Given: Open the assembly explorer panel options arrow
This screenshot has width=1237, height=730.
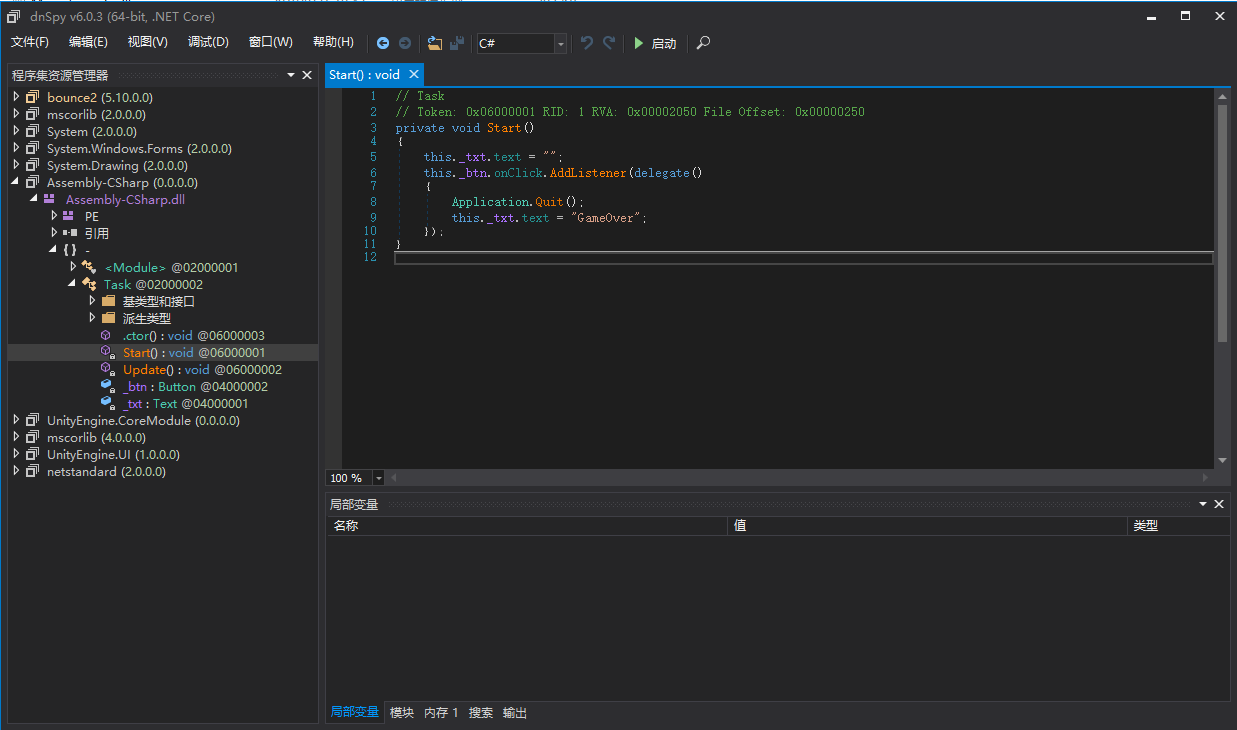Looking at the screenshot, I should click(x=291, y=75).
